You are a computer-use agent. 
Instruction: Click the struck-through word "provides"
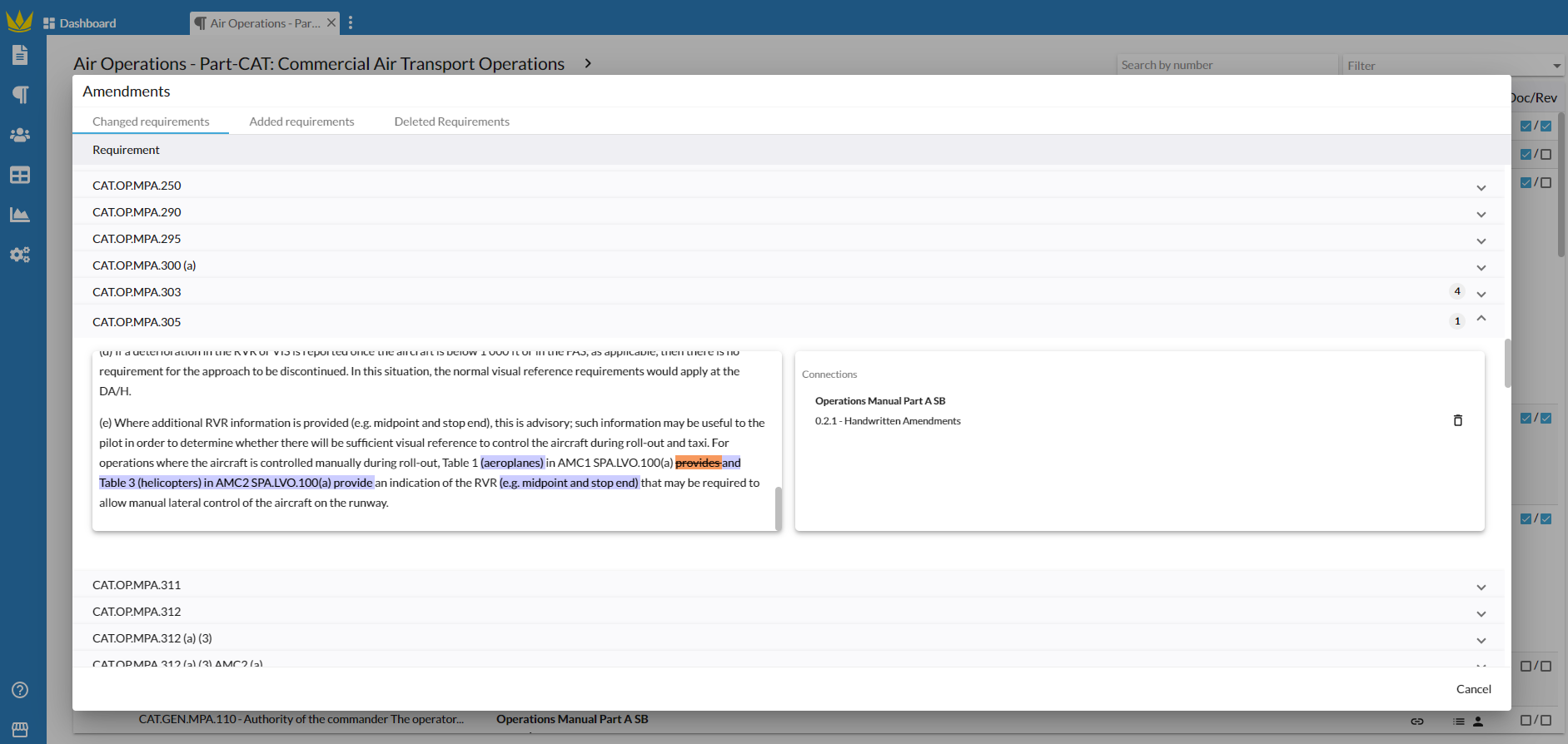click(698, 463)
